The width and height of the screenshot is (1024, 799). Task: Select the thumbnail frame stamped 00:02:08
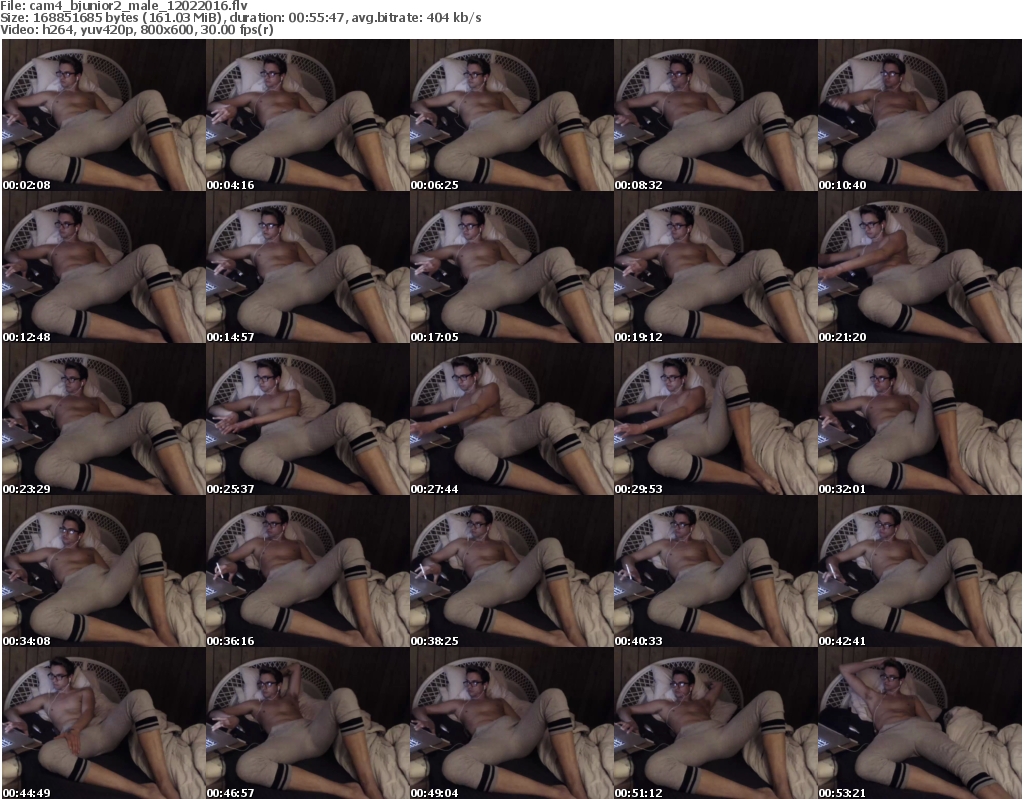[x=104, y=115]
